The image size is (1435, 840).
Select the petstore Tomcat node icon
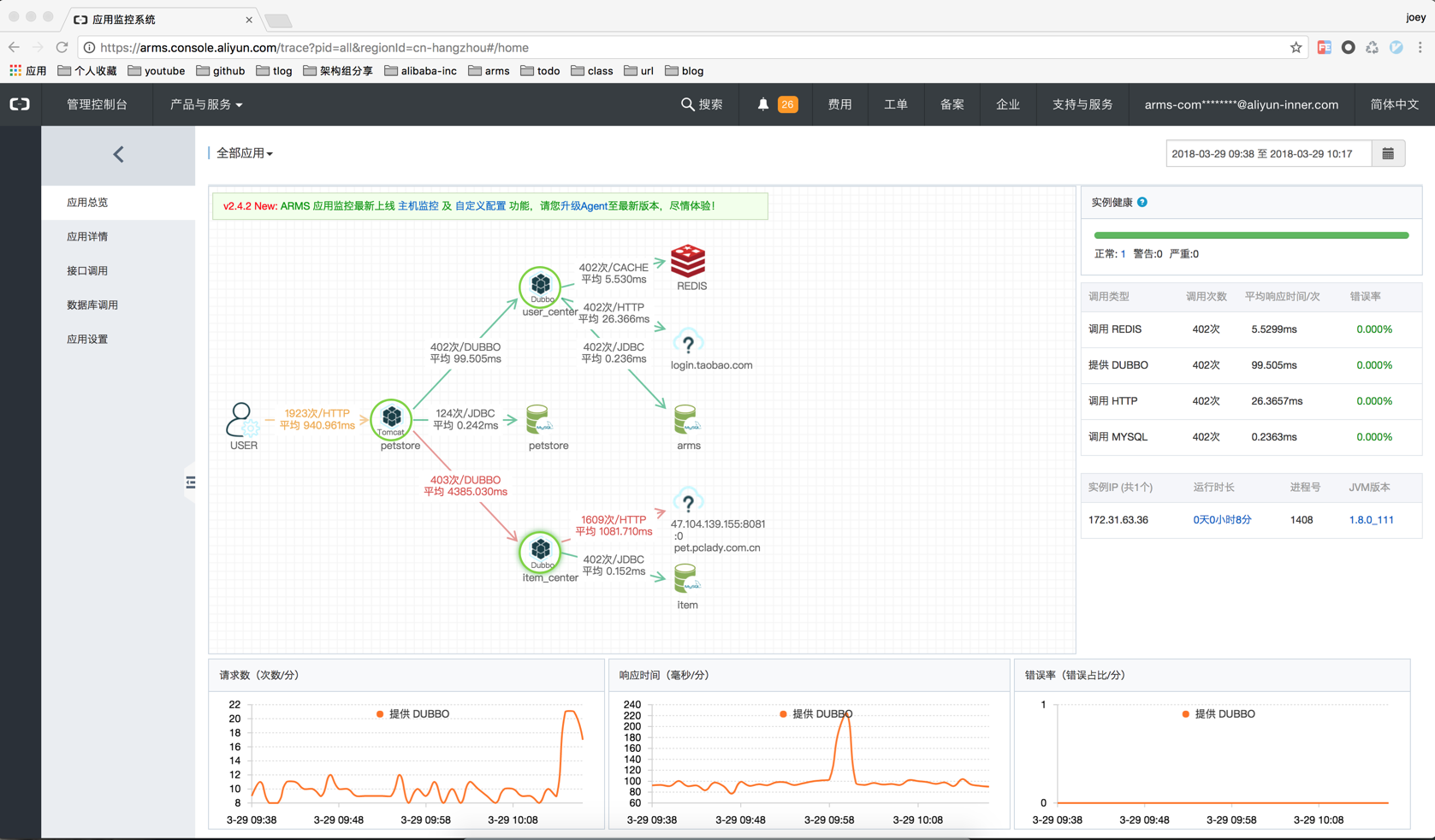coord(391,419)
